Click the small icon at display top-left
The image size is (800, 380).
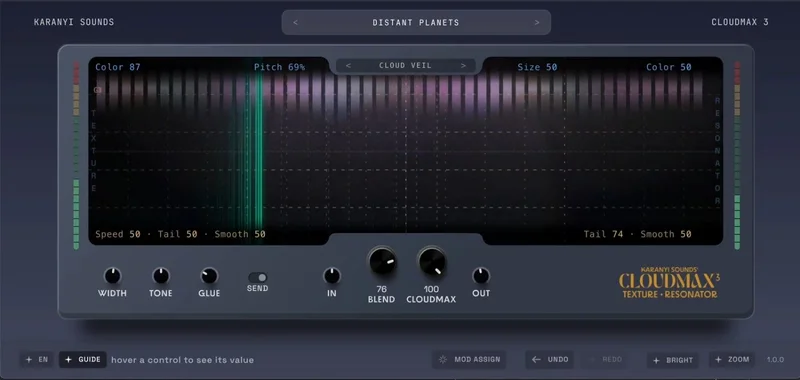coord(97,90)
